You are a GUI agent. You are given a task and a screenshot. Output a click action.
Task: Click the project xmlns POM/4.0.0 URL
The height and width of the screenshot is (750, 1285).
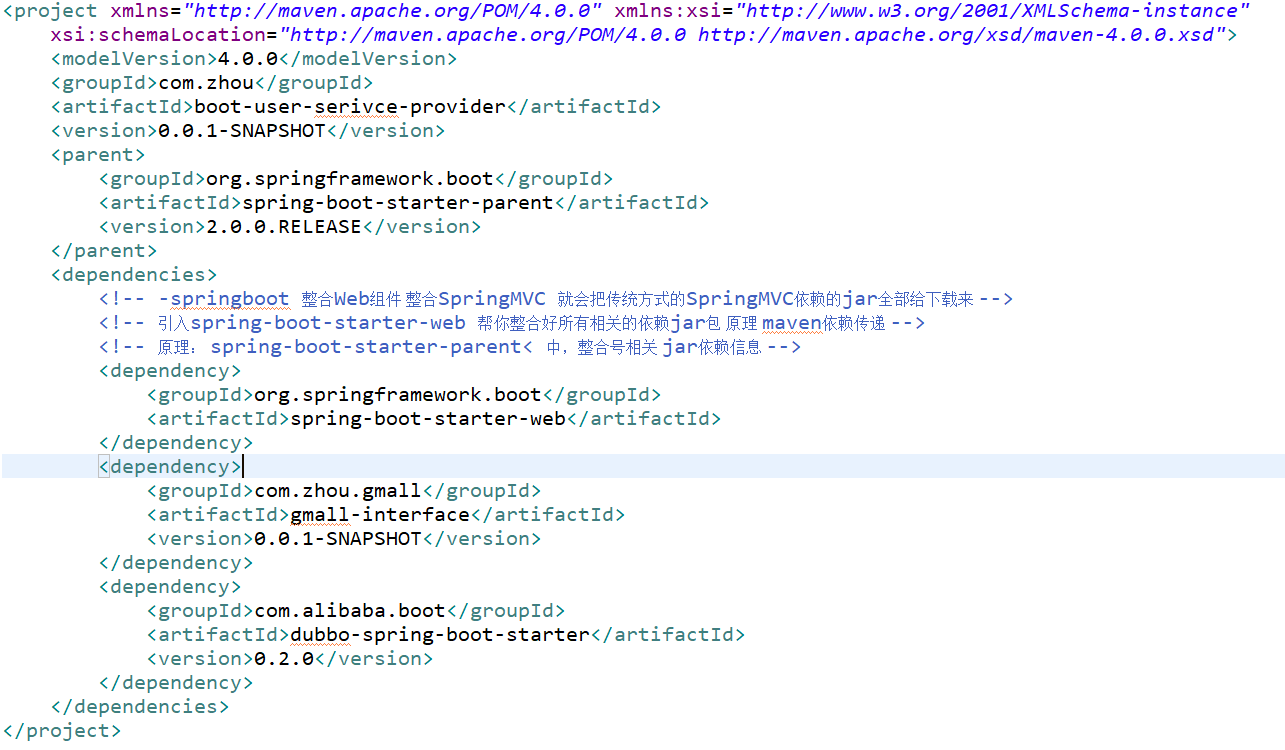392,11
